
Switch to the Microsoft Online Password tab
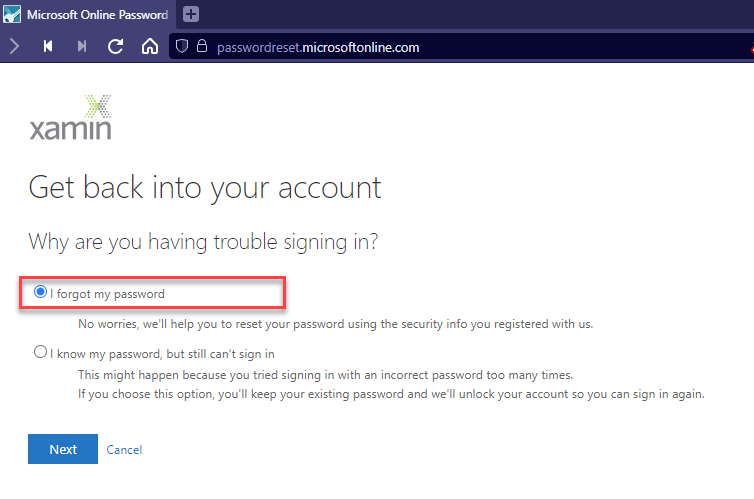click(87, 14)
